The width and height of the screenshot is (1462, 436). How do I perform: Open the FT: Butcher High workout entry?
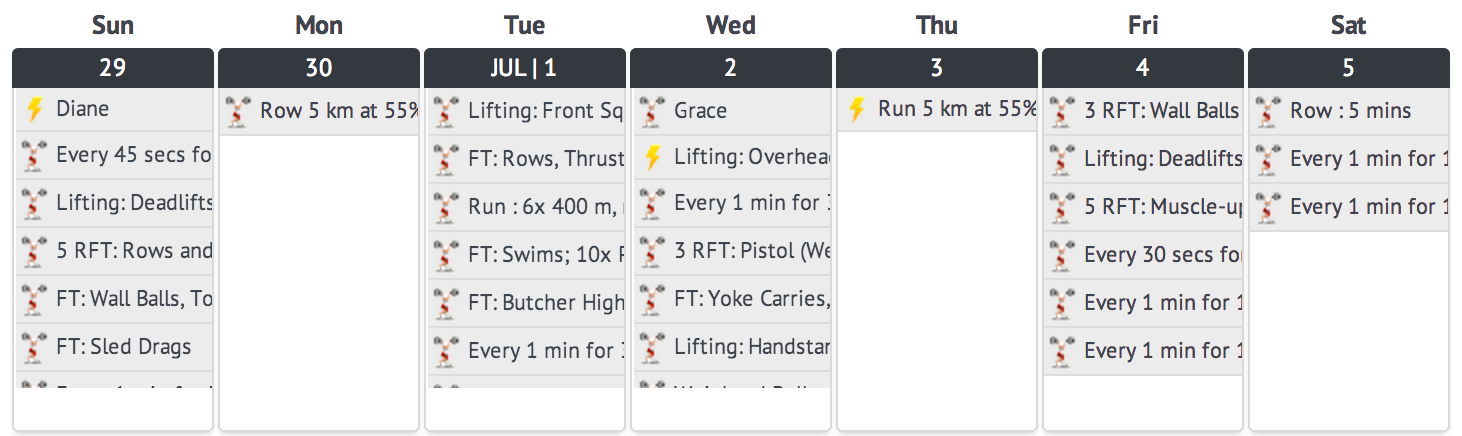(x=545, y=302)
